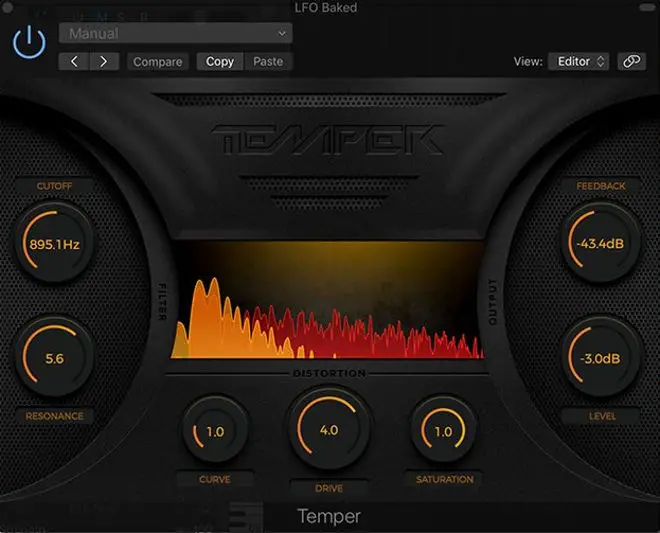Click the Level knob showing -3.0dB

click(x=600, y=358)
